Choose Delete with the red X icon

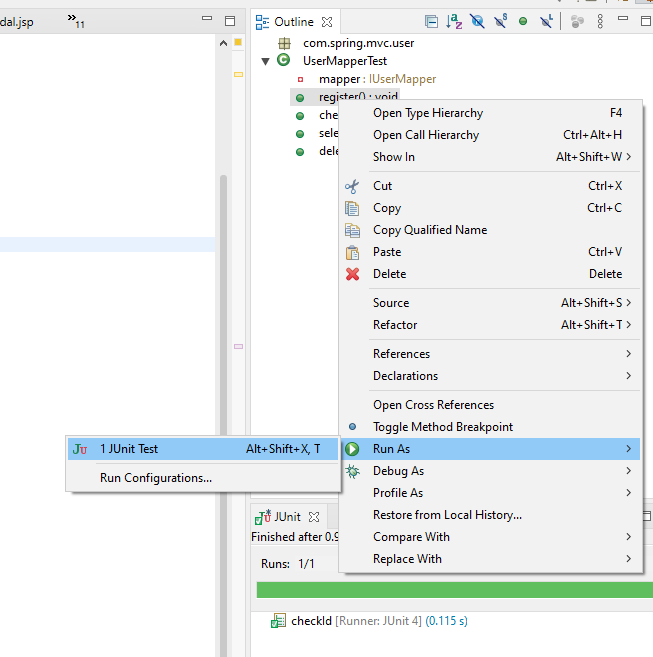pos(490,274)
